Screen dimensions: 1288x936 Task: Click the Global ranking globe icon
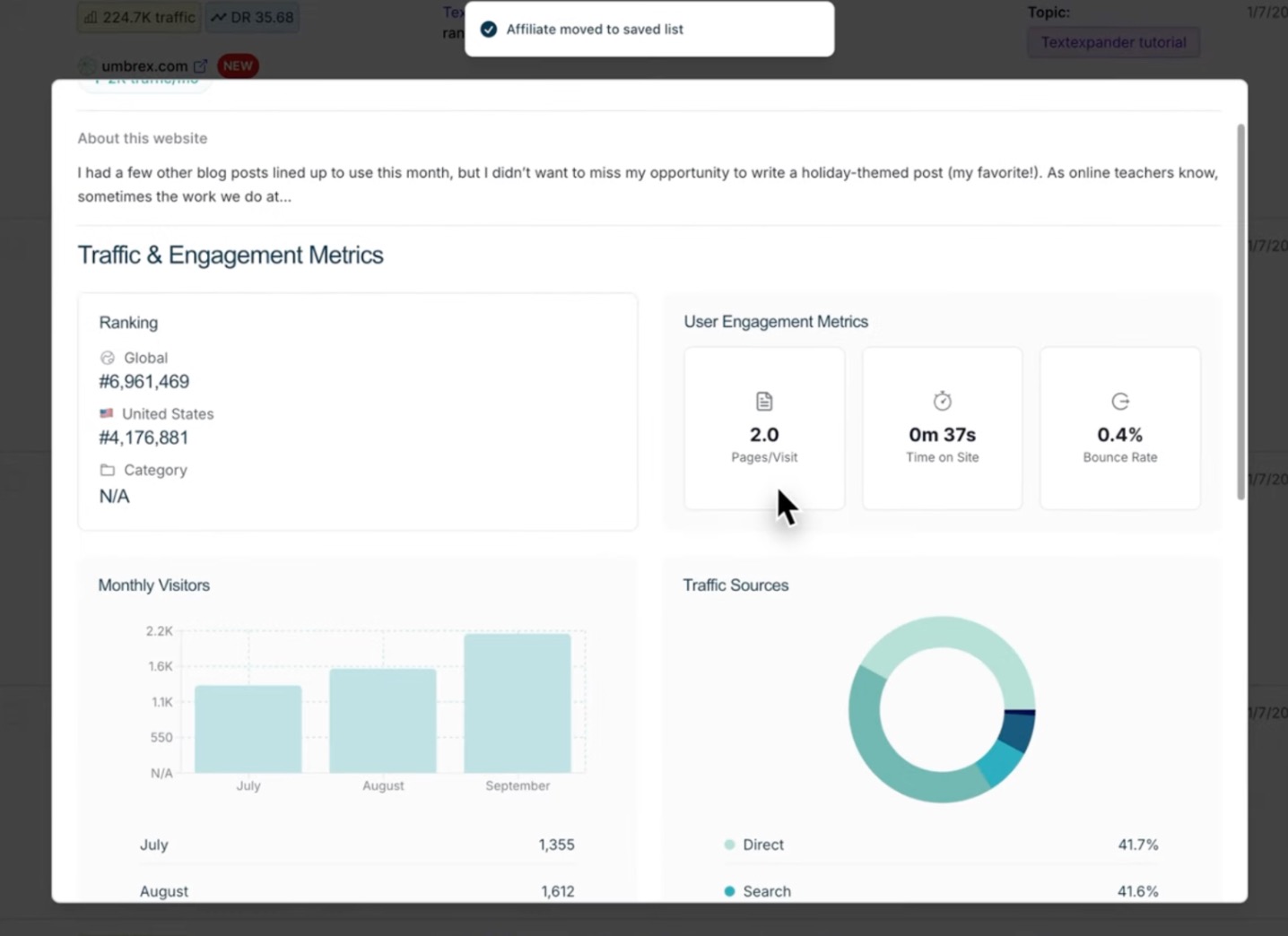(108, 358)
